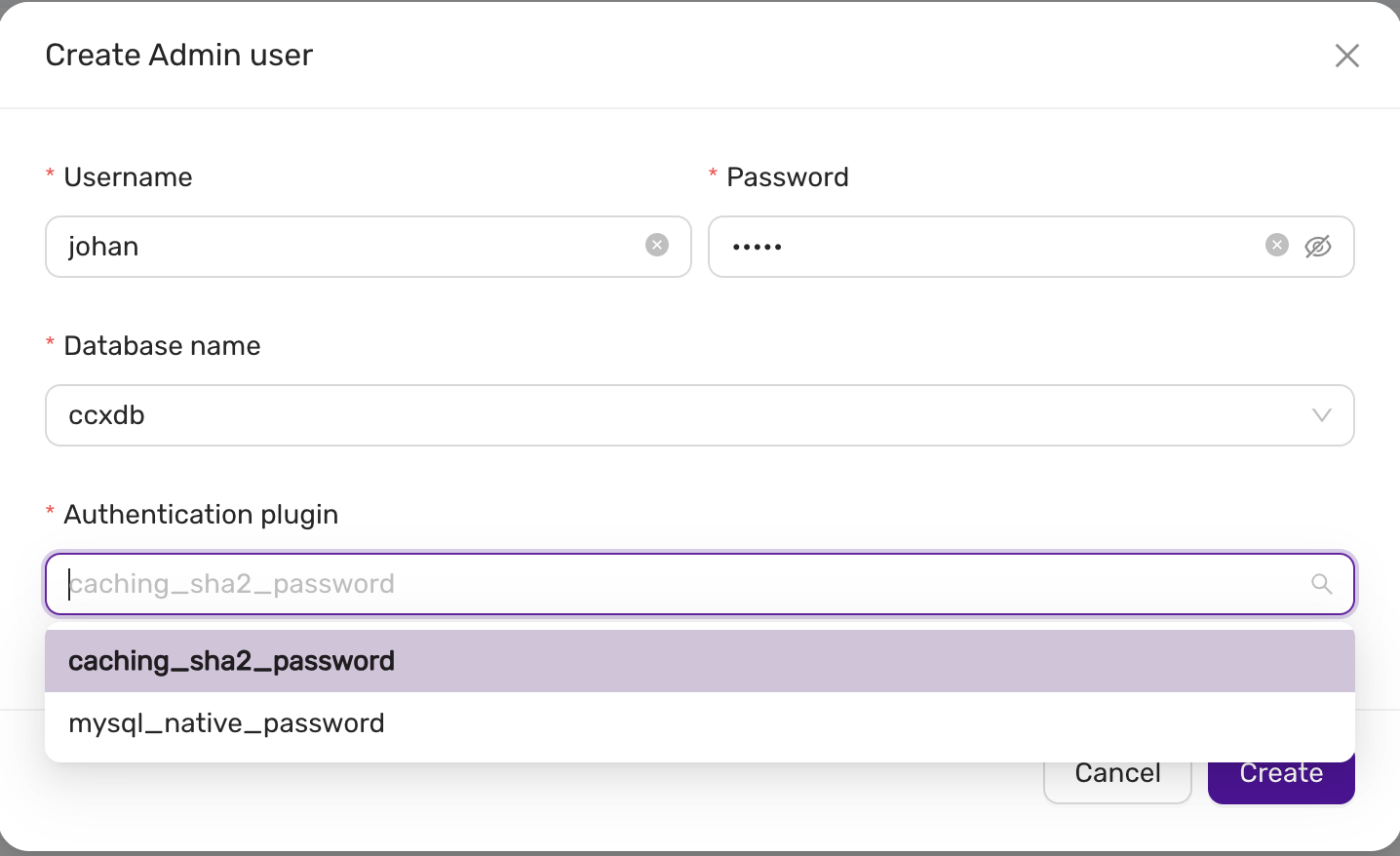The width and height of the screenshot is (1400, 856).
Task: Click the red asterisk beside Password
Action: click(713, 172)
